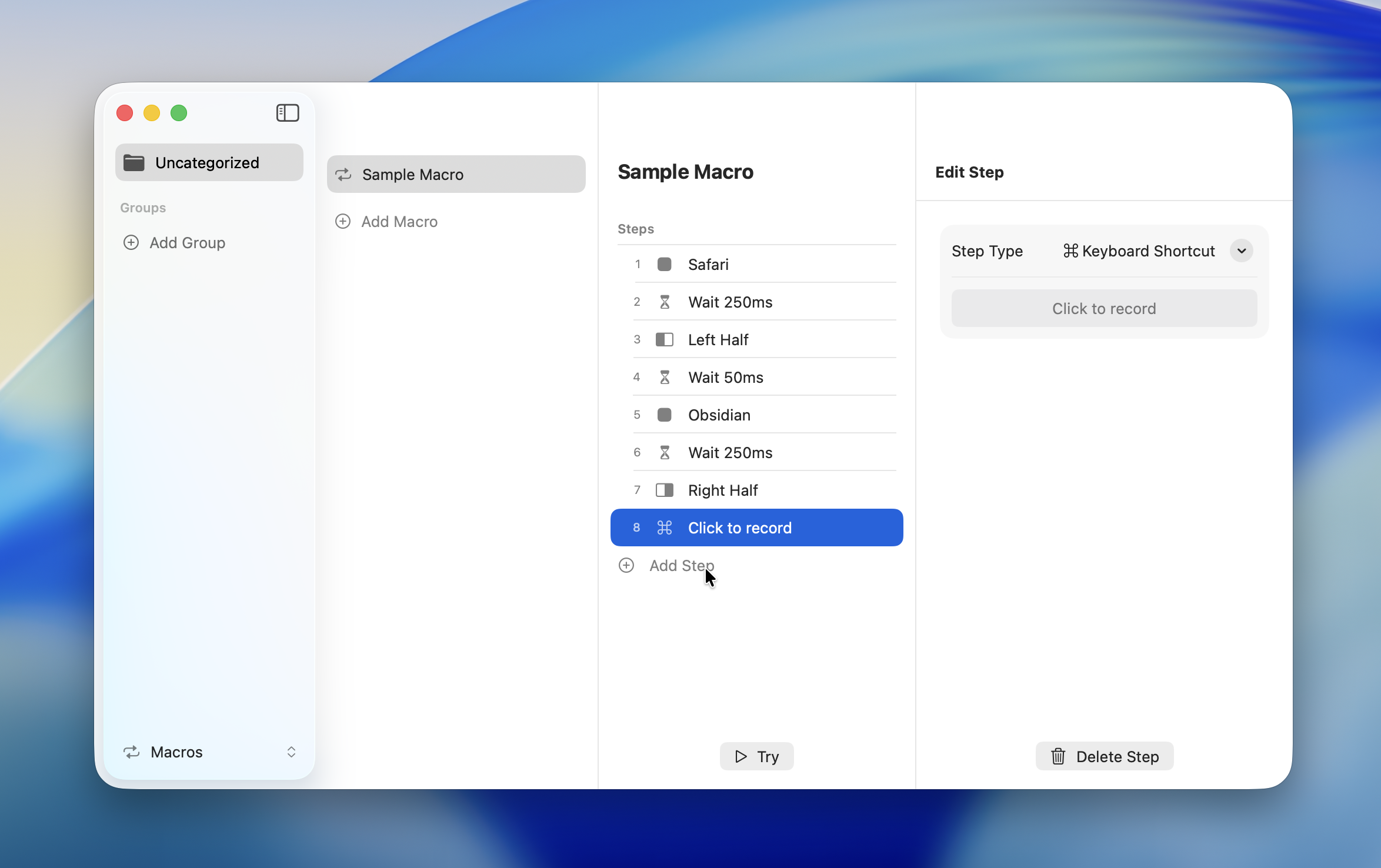The image size is (1381, 868).
Task: Click the Uncategorized folder icon
Action: coord(134,163)
